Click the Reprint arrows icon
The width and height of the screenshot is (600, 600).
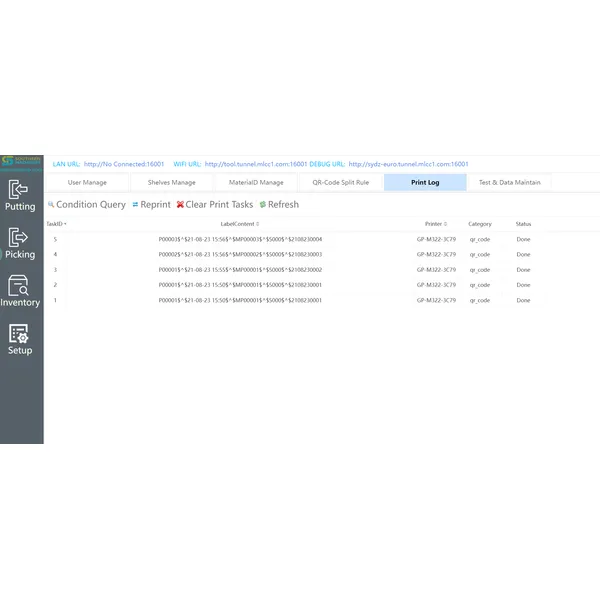pos(135,205)
